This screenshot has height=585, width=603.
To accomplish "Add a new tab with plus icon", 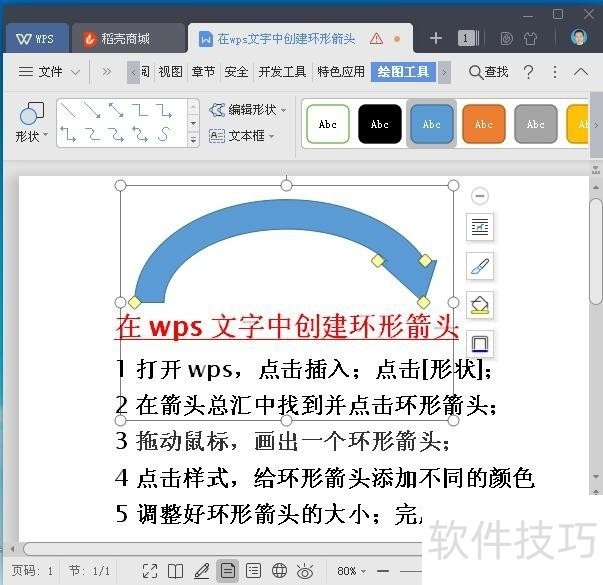I will tap(435, 38).
